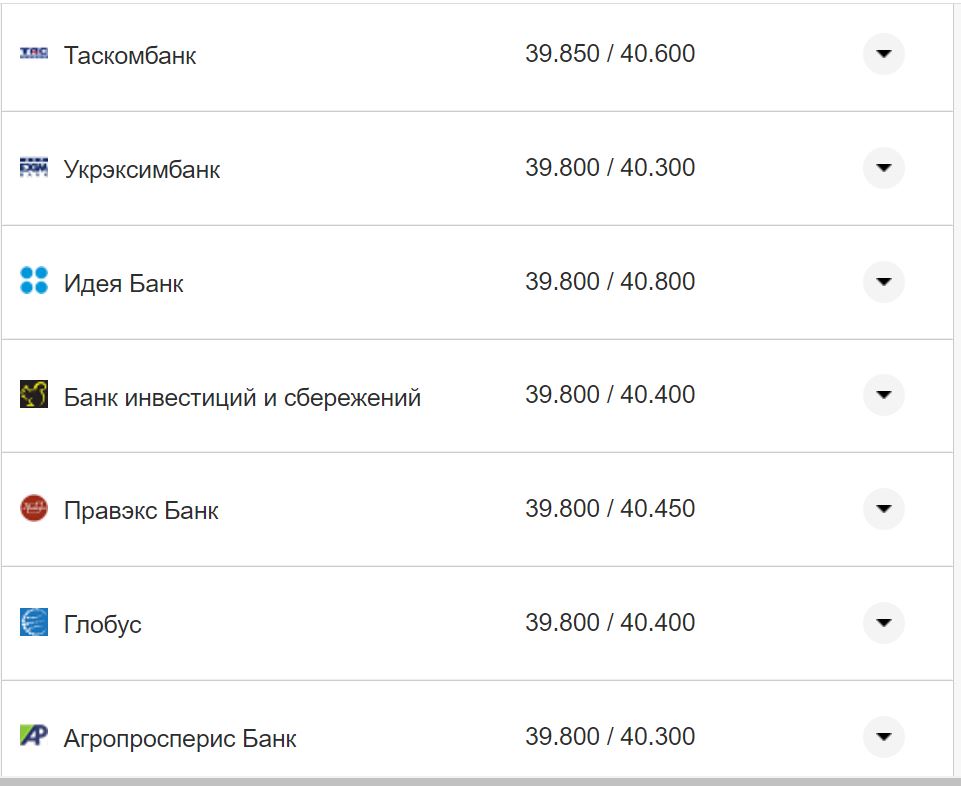Click the 39.800 / 40.800 rate of Идея Банк
961x786 pixels.
pos(612,281)
